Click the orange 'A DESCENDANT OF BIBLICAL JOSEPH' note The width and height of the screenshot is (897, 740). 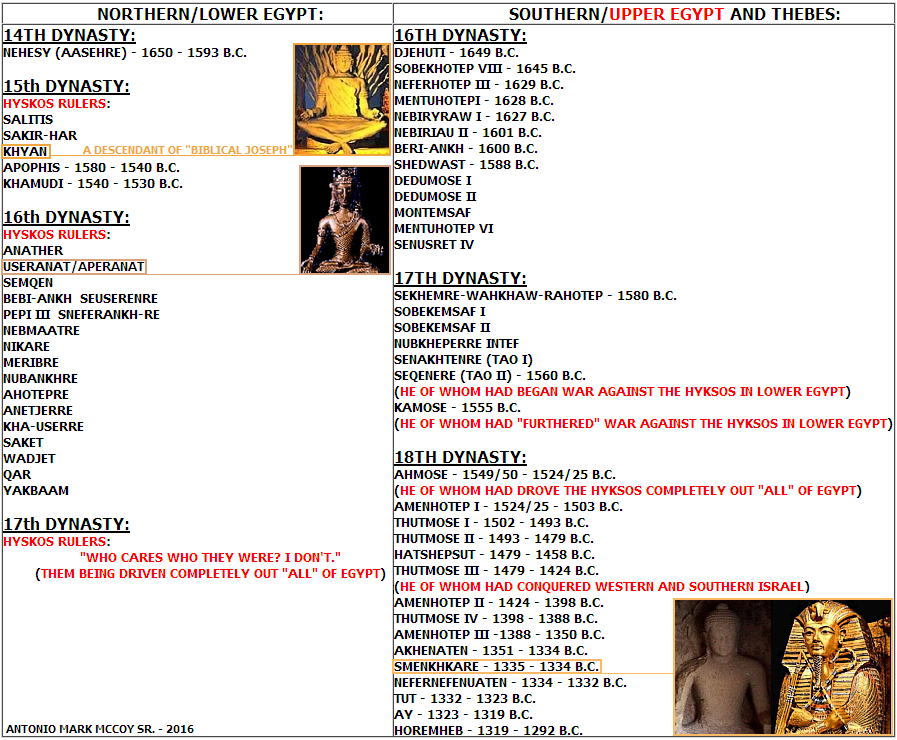[194, 150]
